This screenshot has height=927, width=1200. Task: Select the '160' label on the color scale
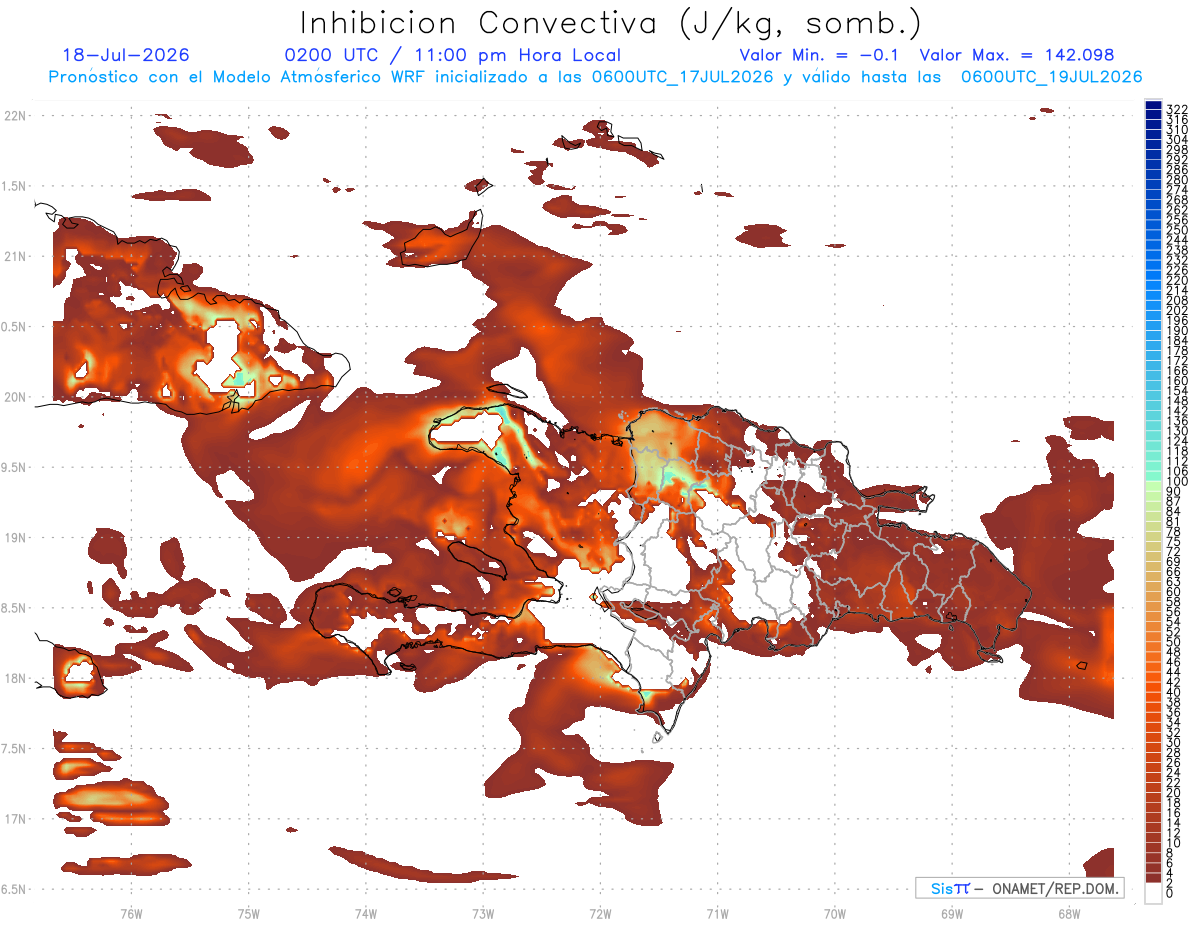1177,381
